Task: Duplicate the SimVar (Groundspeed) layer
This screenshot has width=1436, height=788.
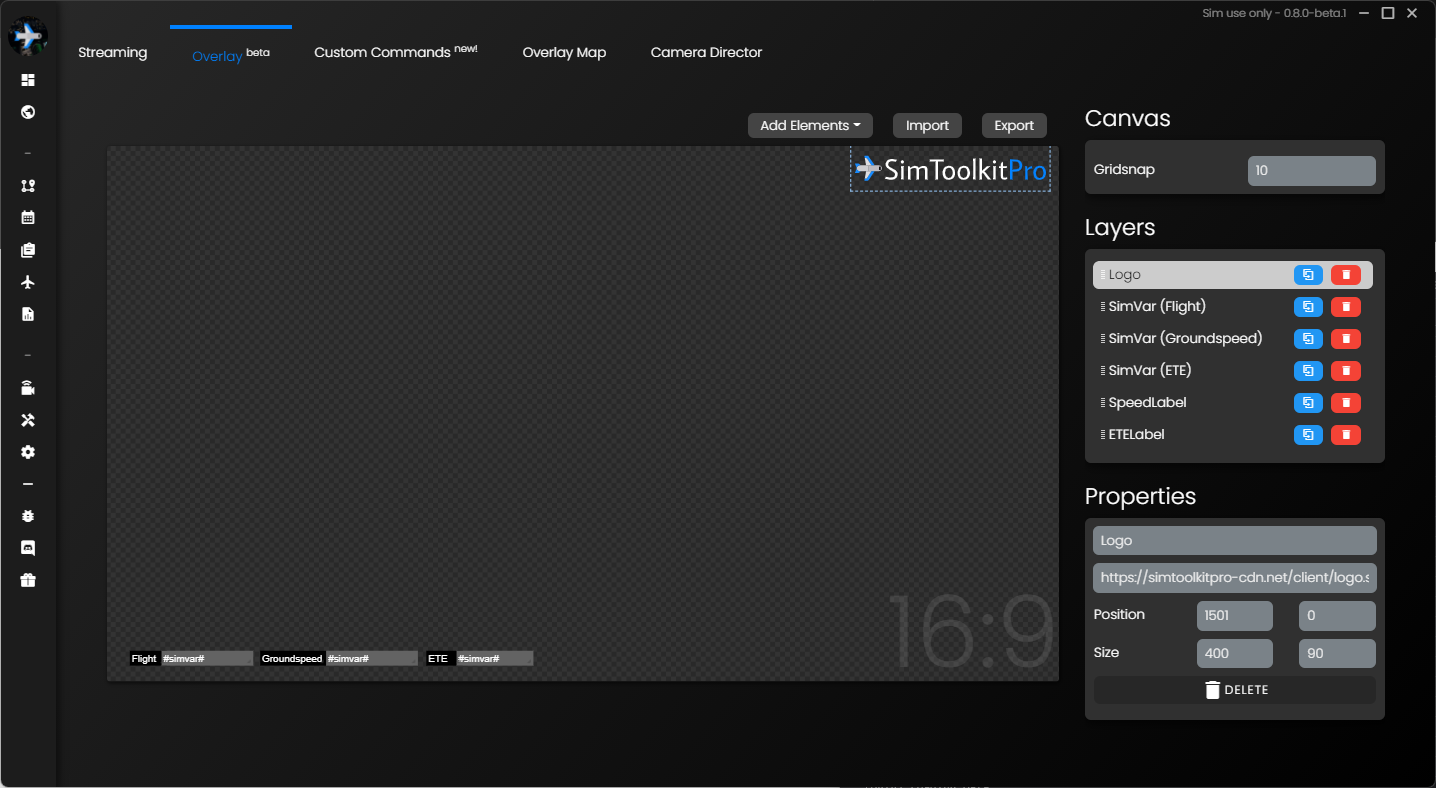Action: pyautogui.click(x=1308, y=339)
